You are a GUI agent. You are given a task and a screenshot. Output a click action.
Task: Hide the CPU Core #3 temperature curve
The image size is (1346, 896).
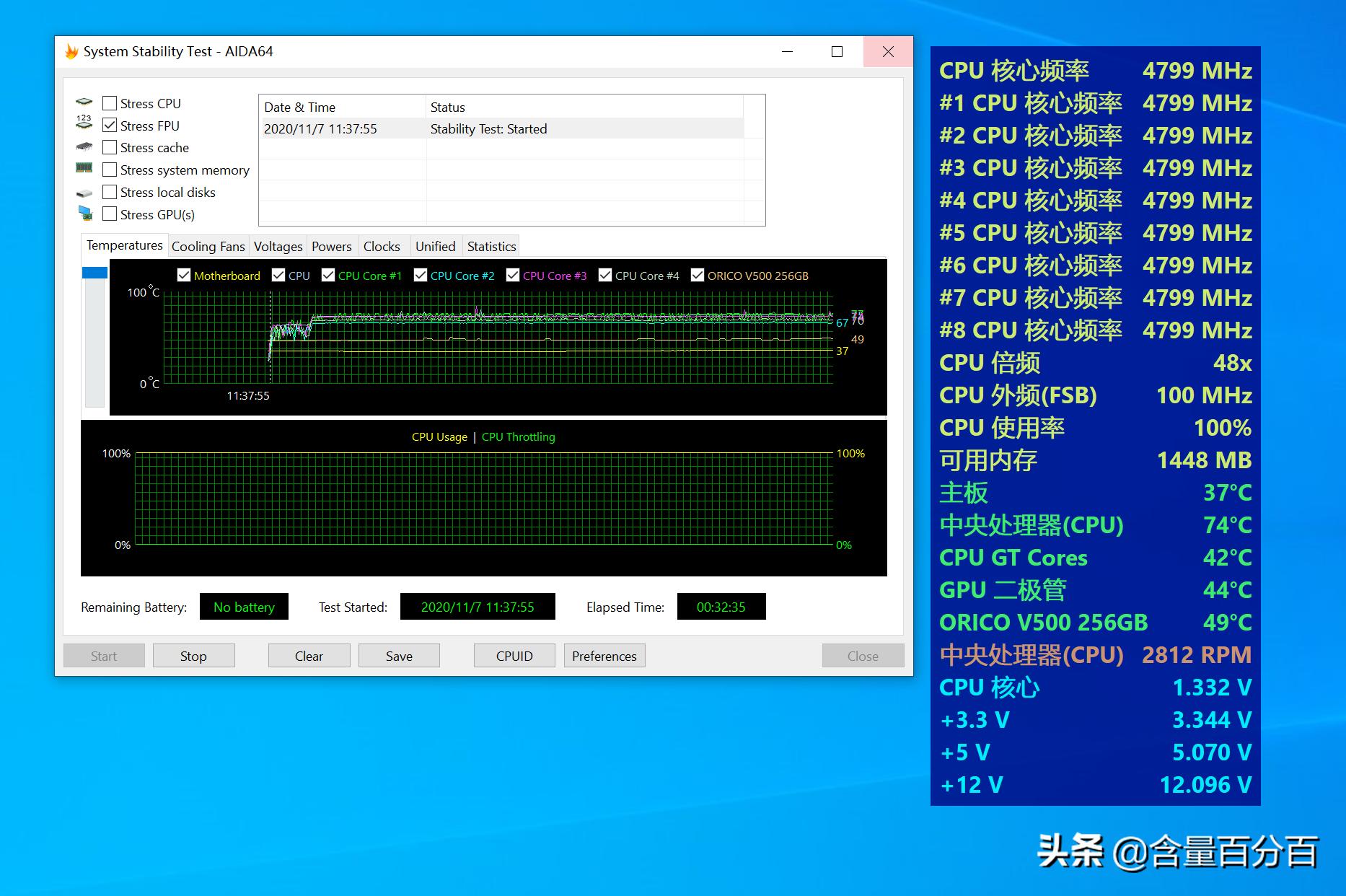click(513, 275)
